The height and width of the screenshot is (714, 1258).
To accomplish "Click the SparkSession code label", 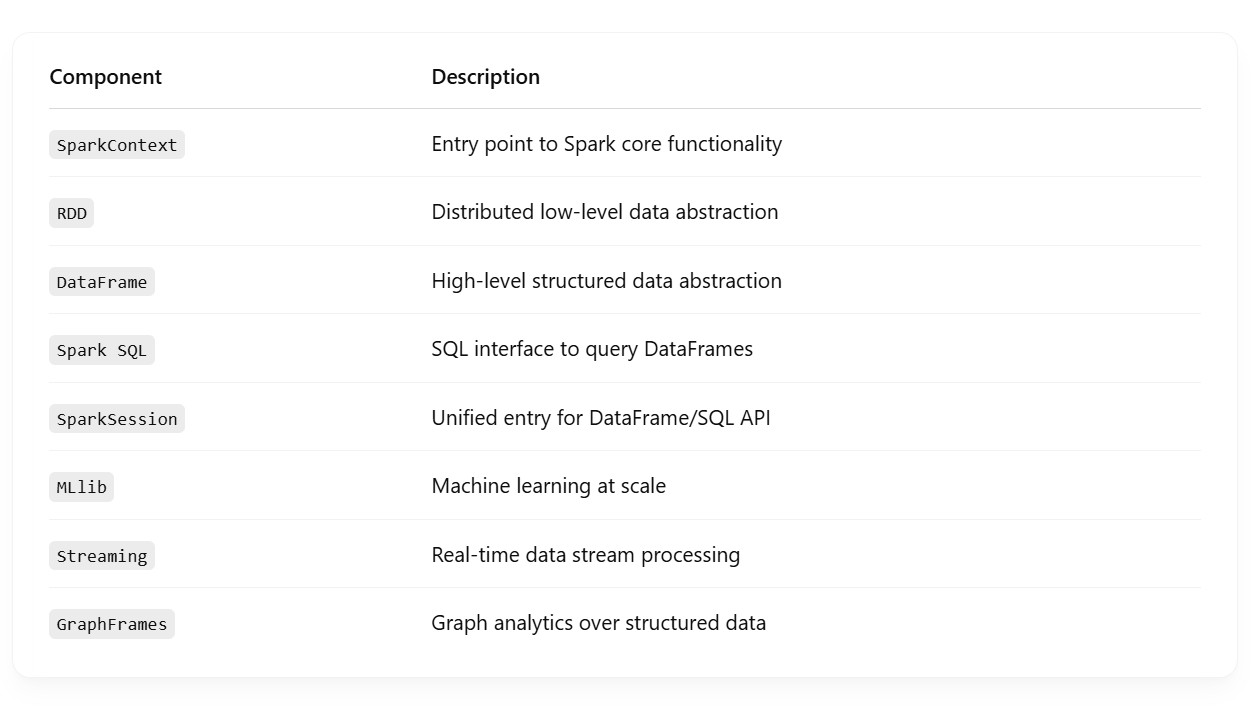I will pyautogui.click(x=116, y=419).
